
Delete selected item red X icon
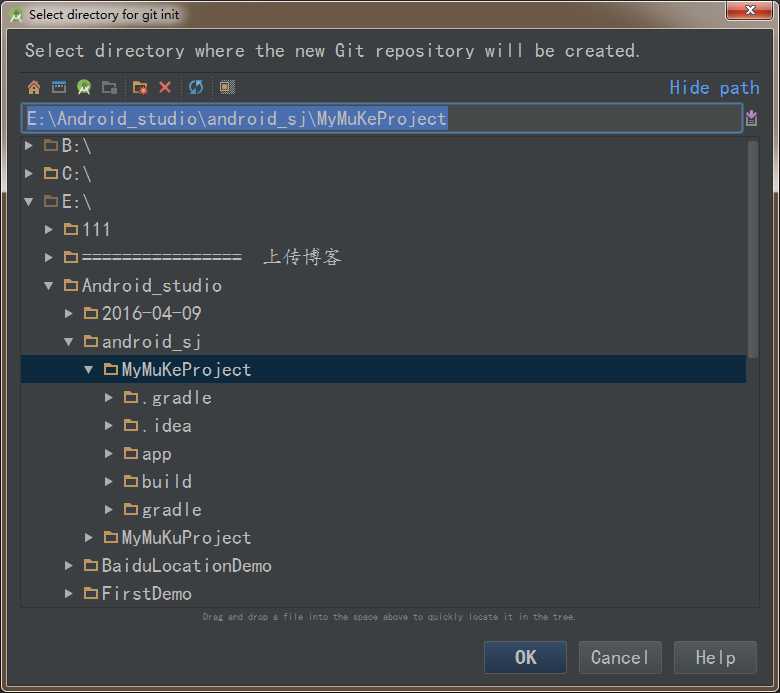point(165,88)
